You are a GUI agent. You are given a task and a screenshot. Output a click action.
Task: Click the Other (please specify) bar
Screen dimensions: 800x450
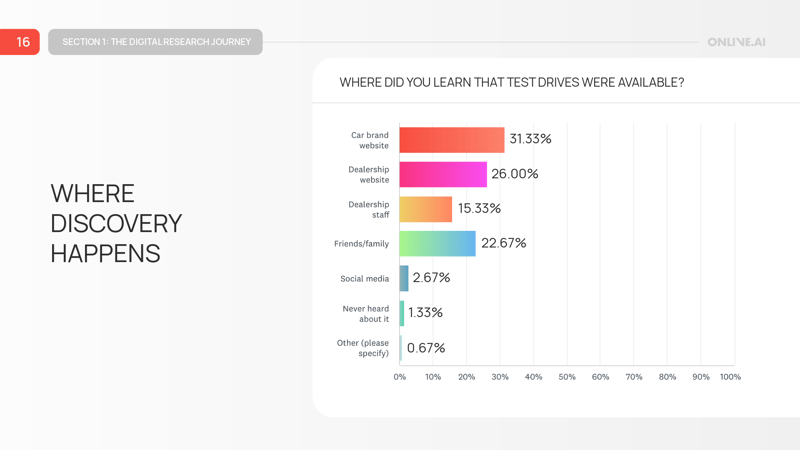tap(401, 348)
